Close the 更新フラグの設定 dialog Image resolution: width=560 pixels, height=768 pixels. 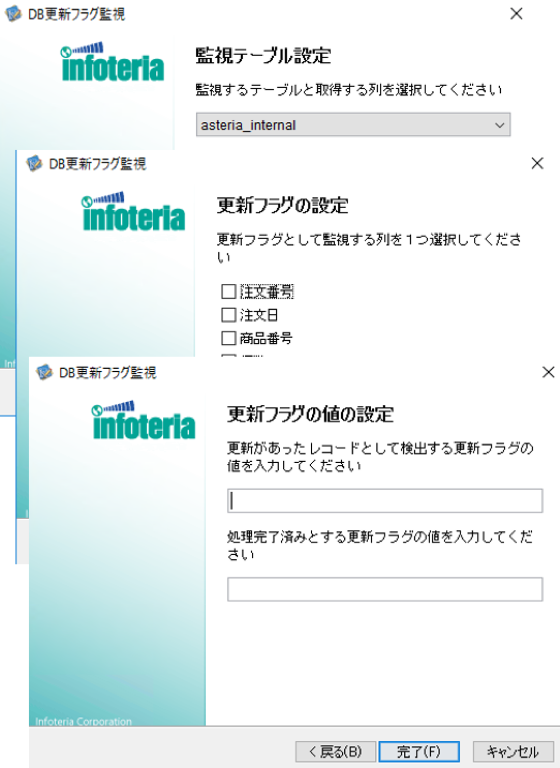click(x=537, y=163)
